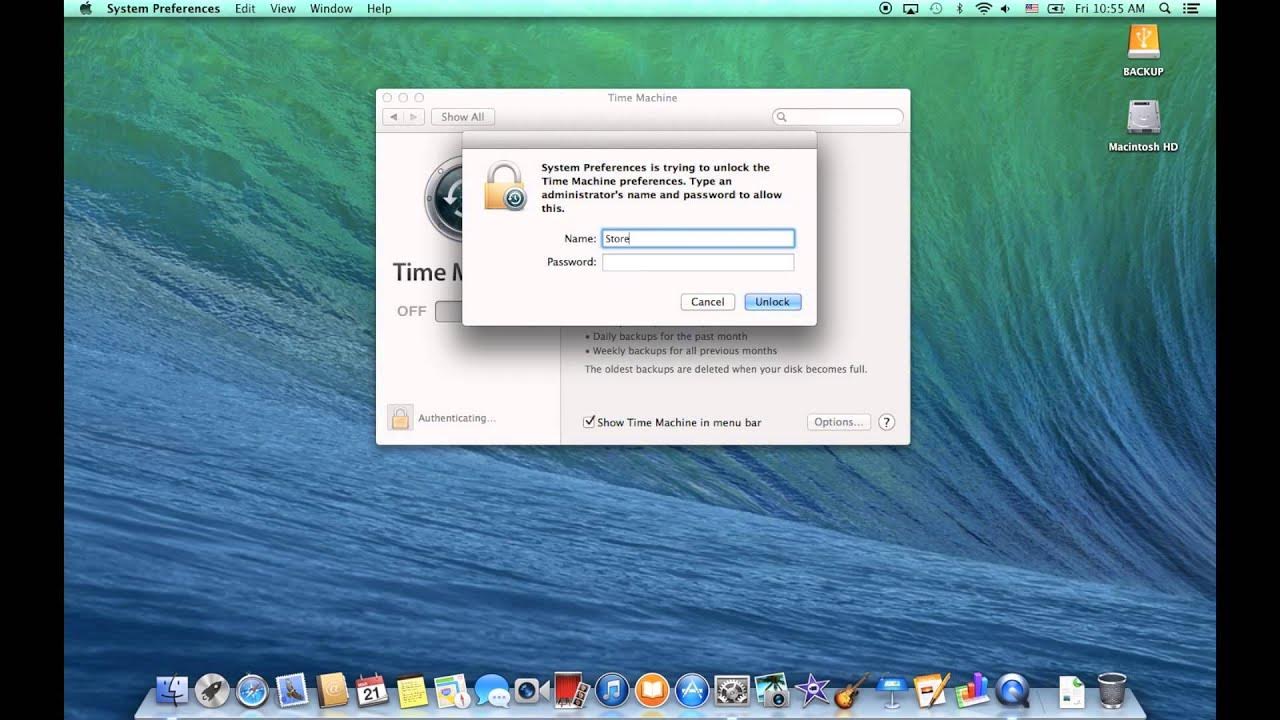Click Show All button

pyautogui.click(x=462, y=117)
